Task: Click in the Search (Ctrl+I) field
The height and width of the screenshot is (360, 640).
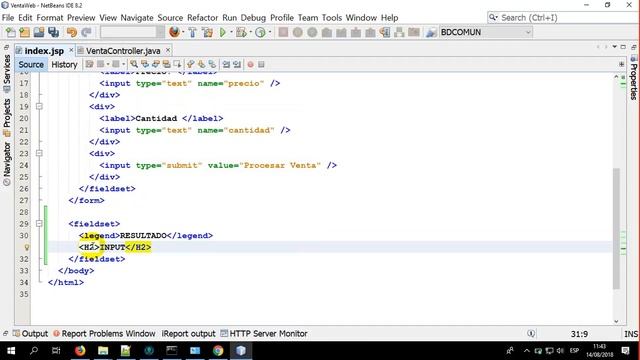Action: click(563, 18)
